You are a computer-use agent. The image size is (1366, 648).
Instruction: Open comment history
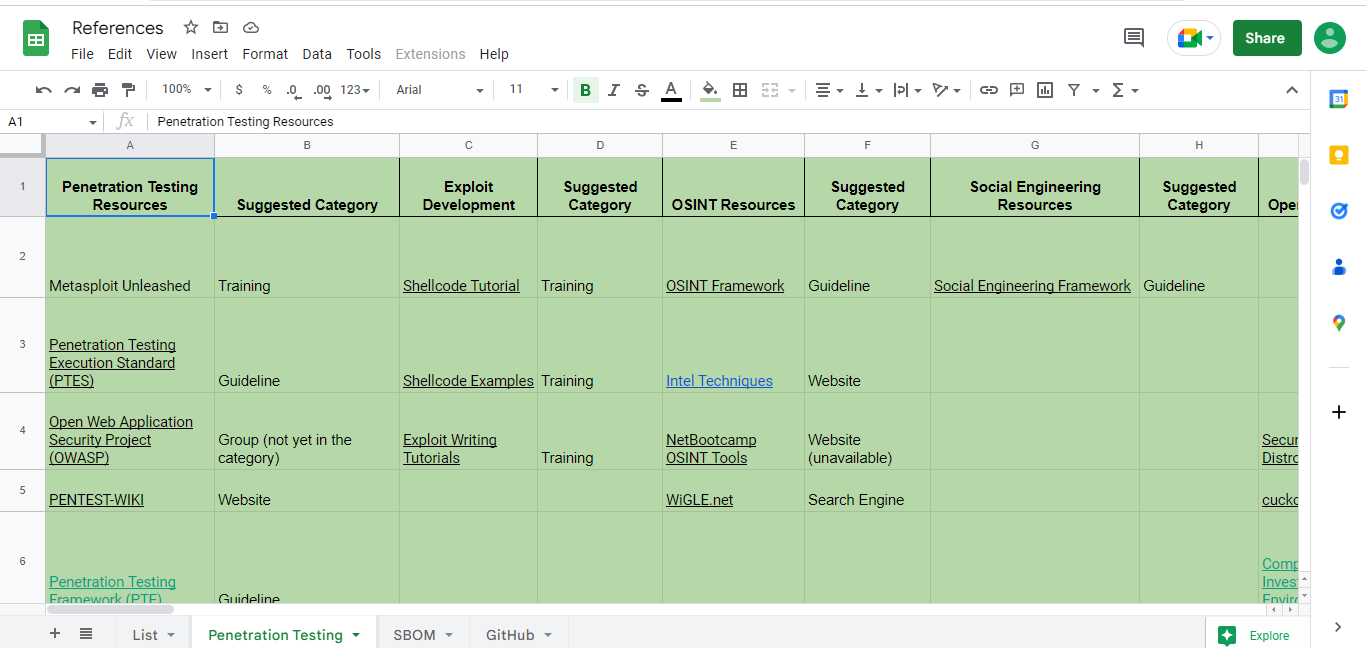tap(1134, 38)
